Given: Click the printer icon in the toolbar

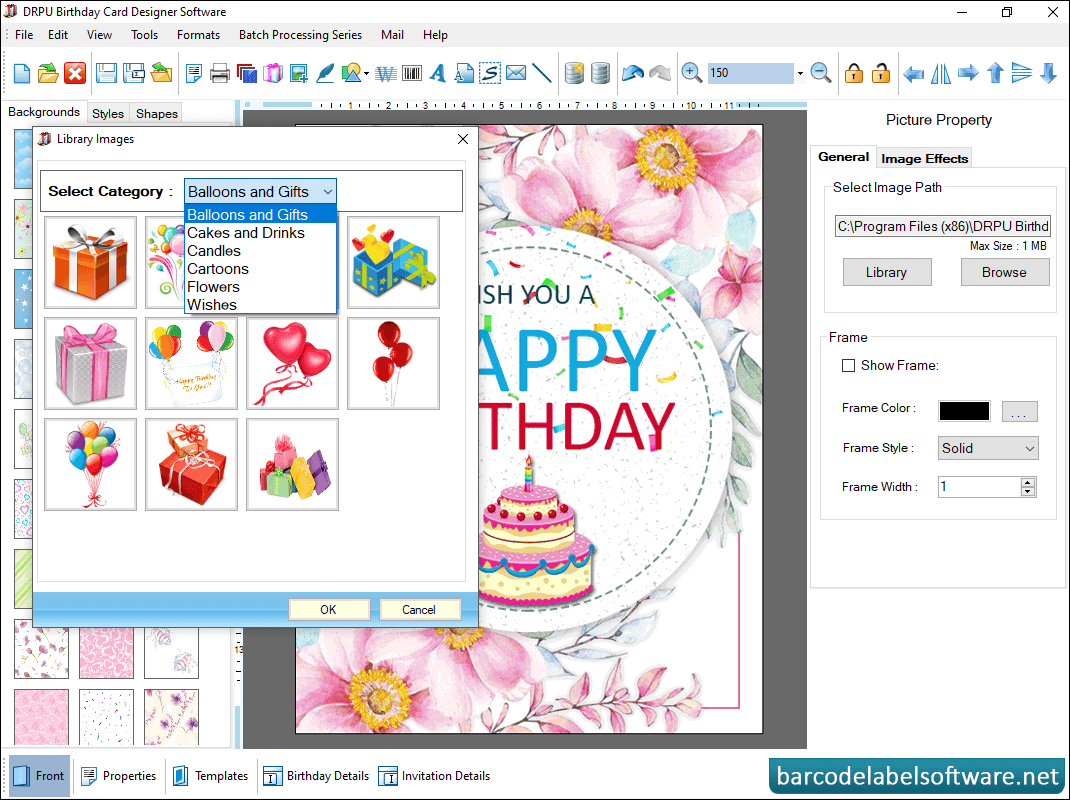Looking at the screenshot, I should point(219,73).
